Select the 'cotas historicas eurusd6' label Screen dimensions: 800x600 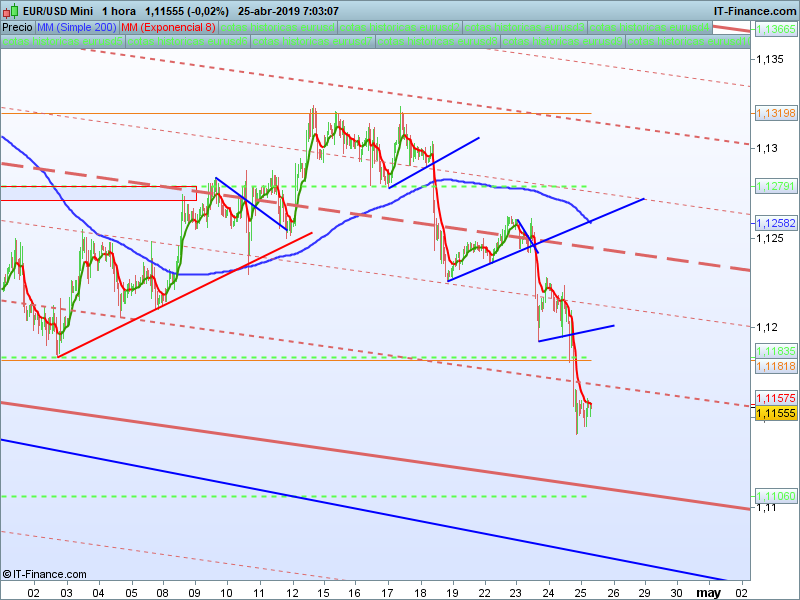click(x=187, y=41)
